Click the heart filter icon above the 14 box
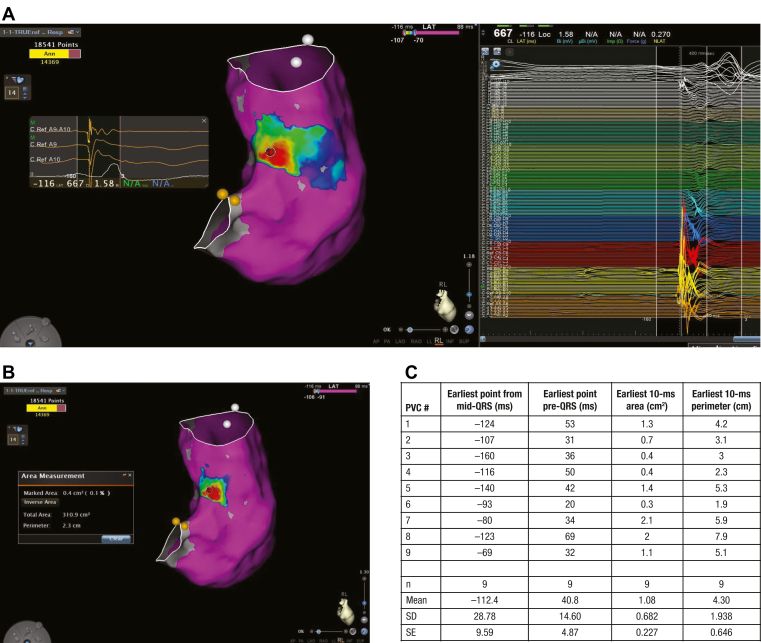The height and width of the screenshot is (643, 761). pyautogui.click(x=18, y=80)
